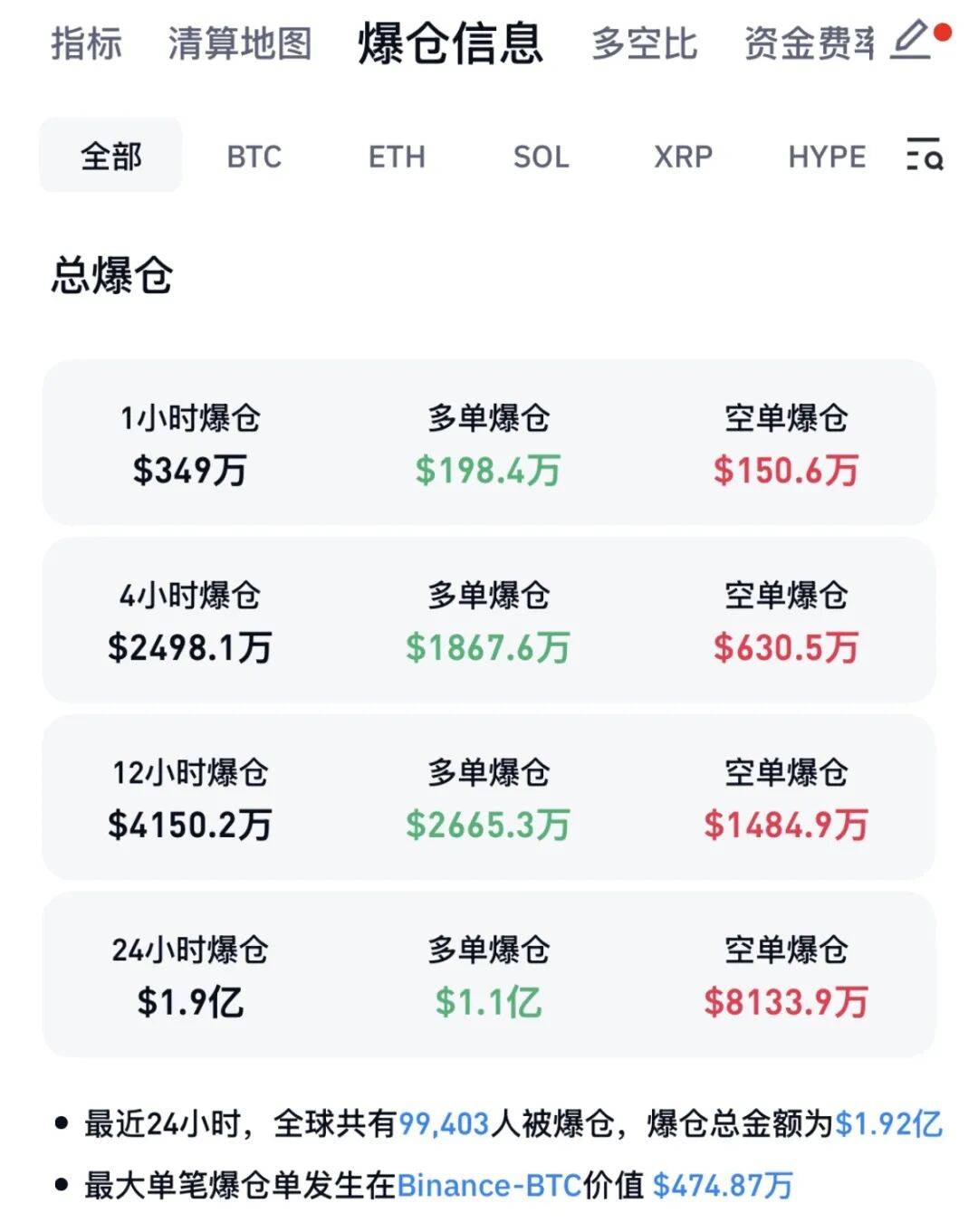Screen dimensions: 978x1232
Task: Open the Binance-BTC largest liquidation link
Action: 489,1185
